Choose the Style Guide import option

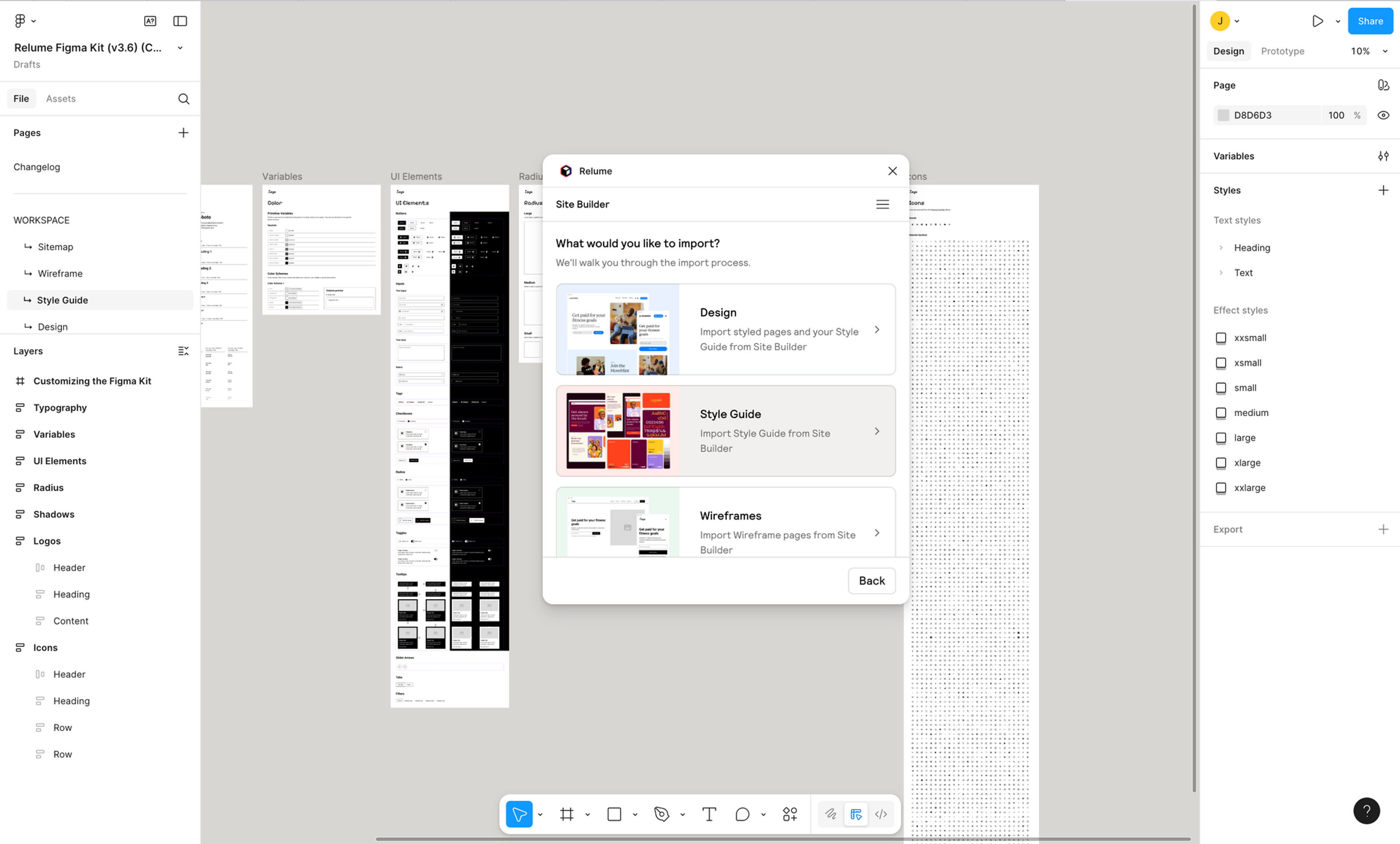point(725,431)
